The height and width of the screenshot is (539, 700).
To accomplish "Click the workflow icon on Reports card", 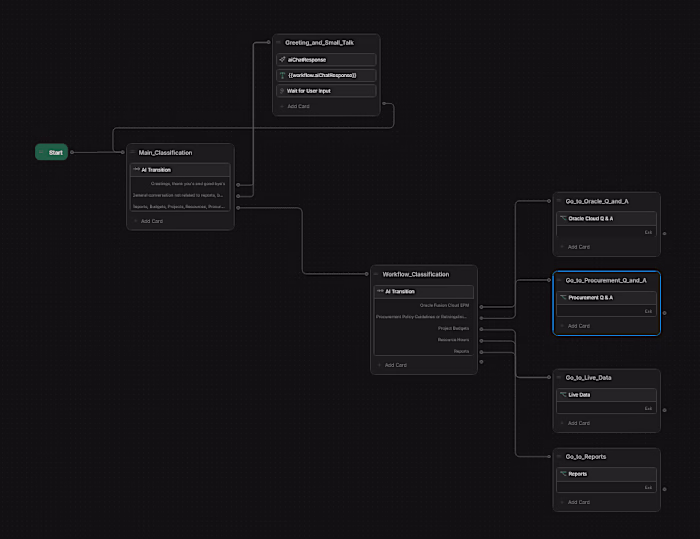I will pos(563,473).
